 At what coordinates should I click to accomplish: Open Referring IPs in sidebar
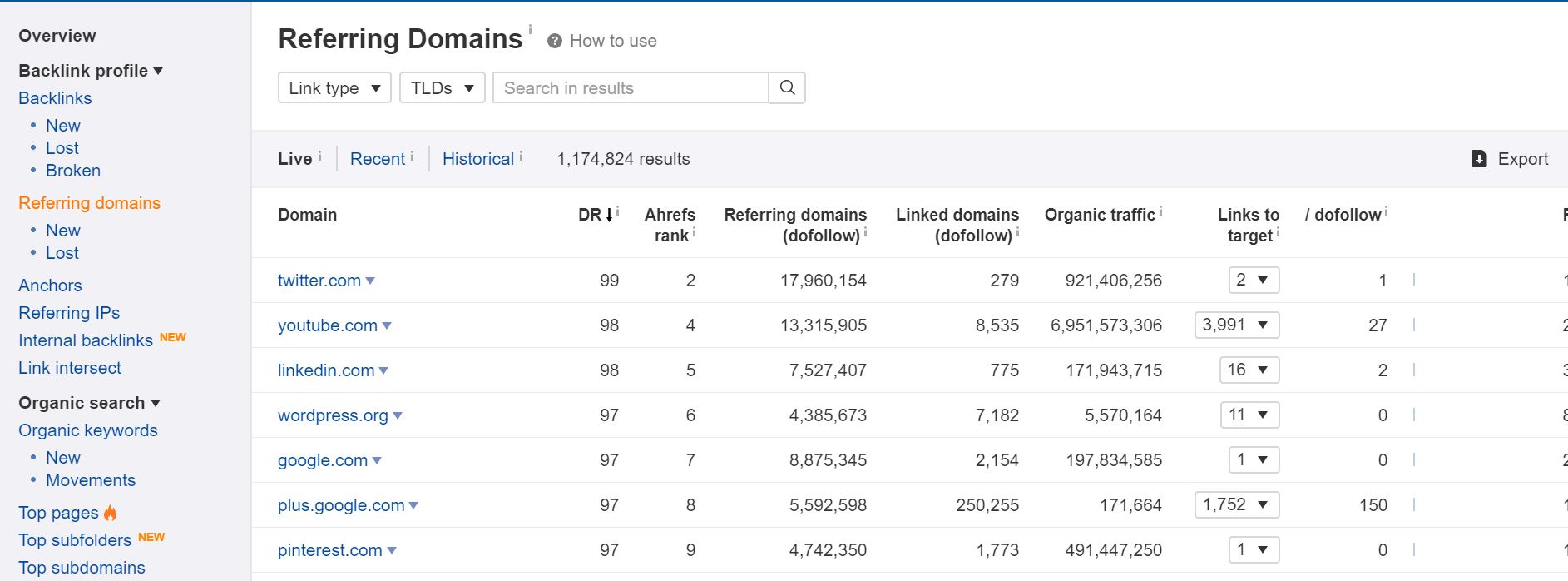(69, 313)
